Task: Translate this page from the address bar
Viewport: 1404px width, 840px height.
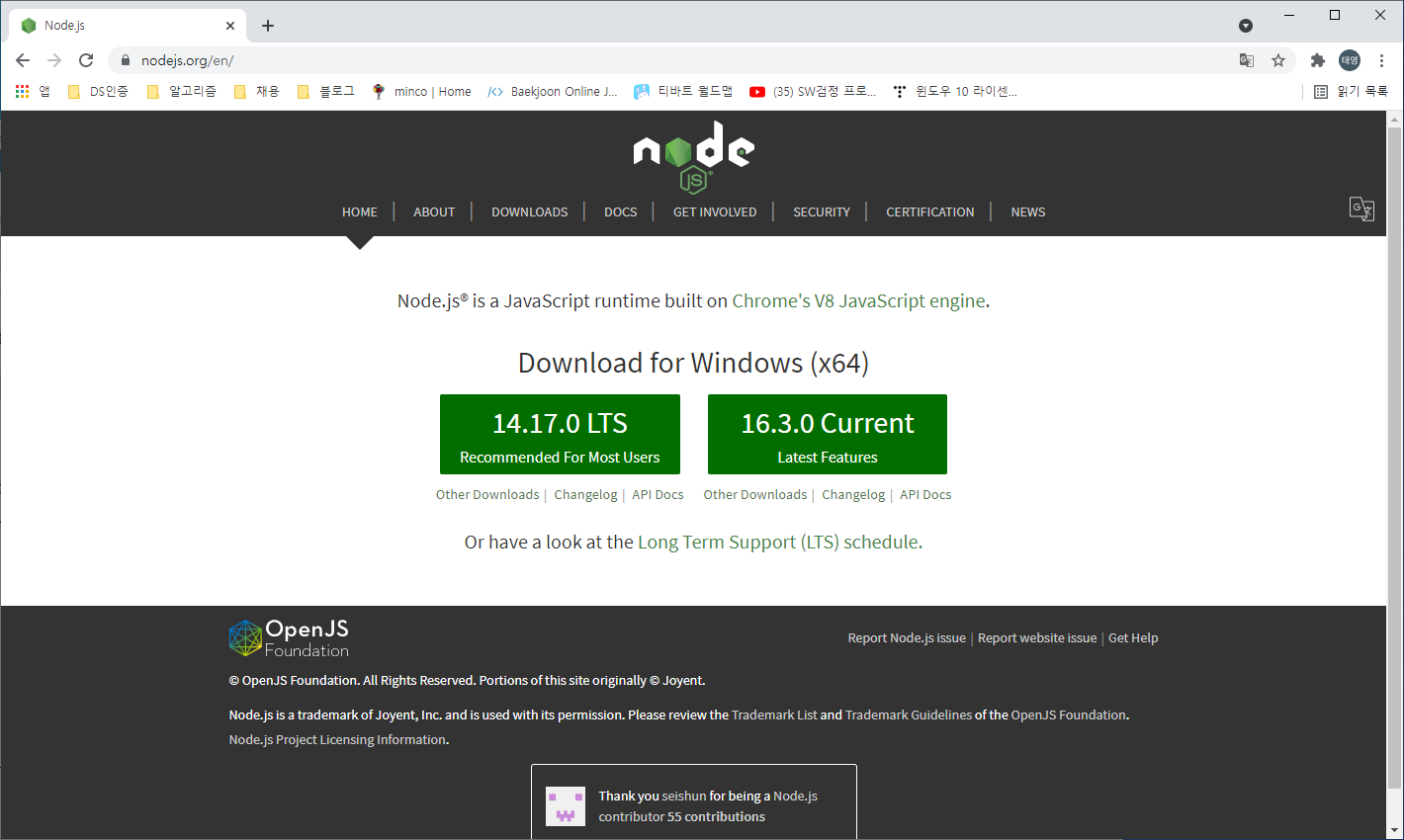Action: coord(1247,60)
